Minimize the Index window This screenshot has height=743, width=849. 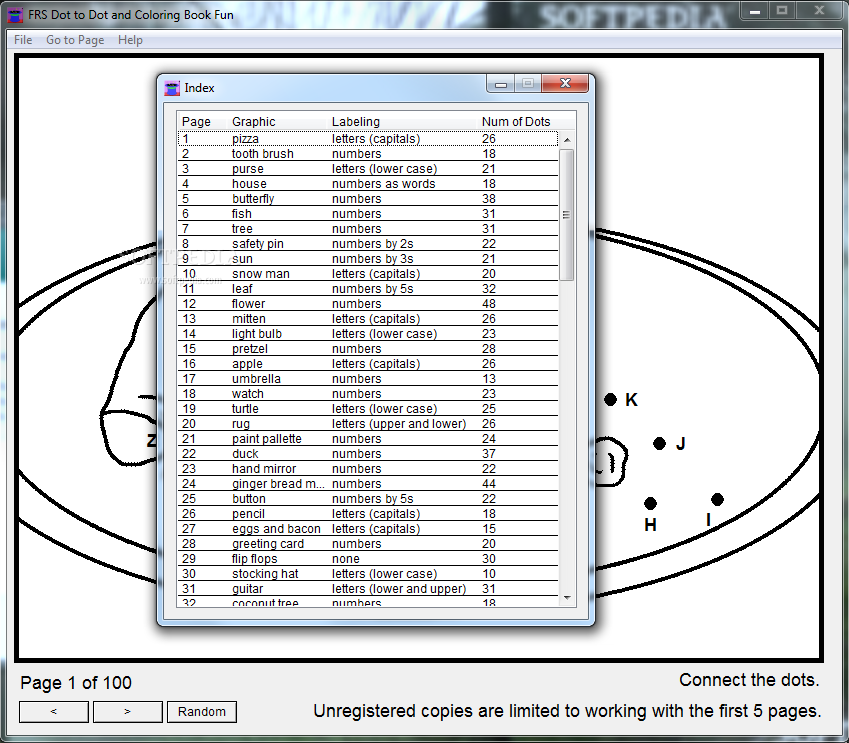click(500, 83)
